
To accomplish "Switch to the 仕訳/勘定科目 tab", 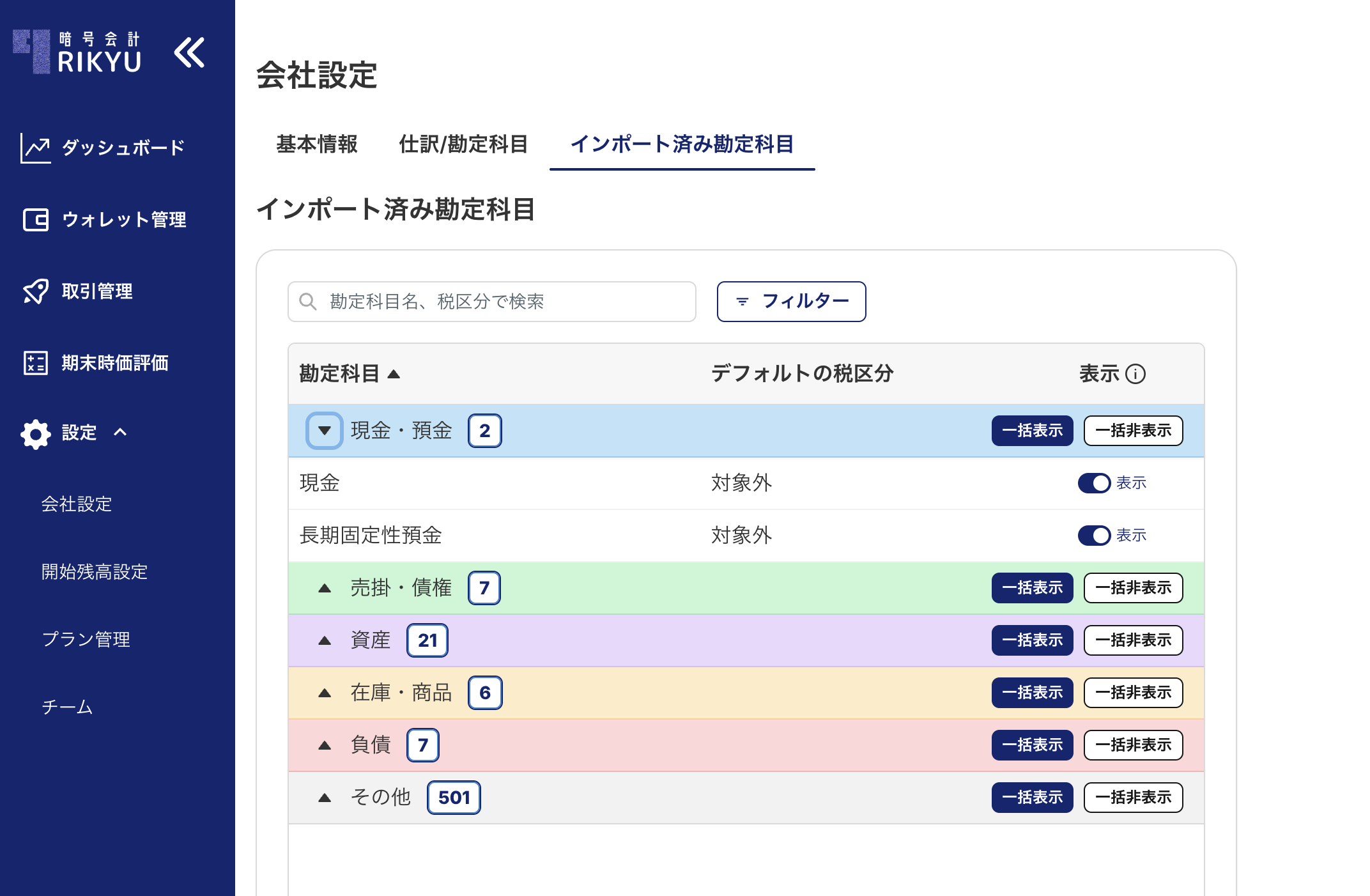I will (x=463, y=144).
